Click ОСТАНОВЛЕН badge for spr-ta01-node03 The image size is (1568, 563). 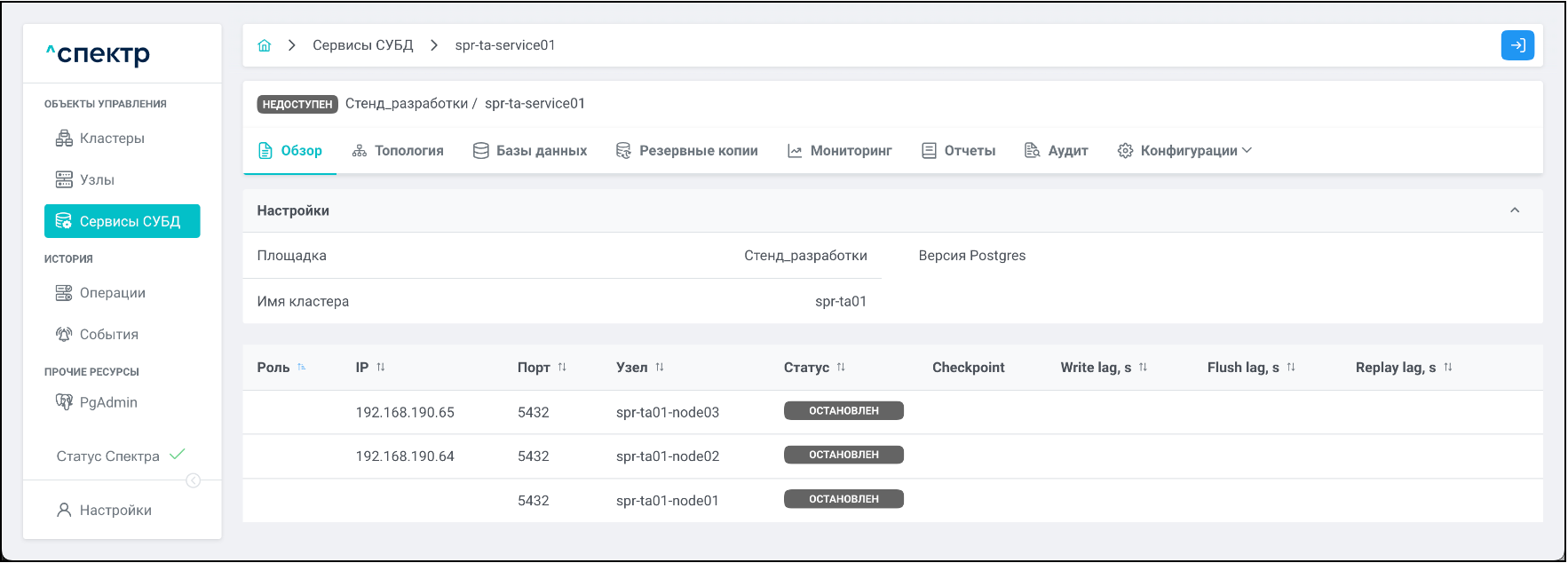pos(843,411)
